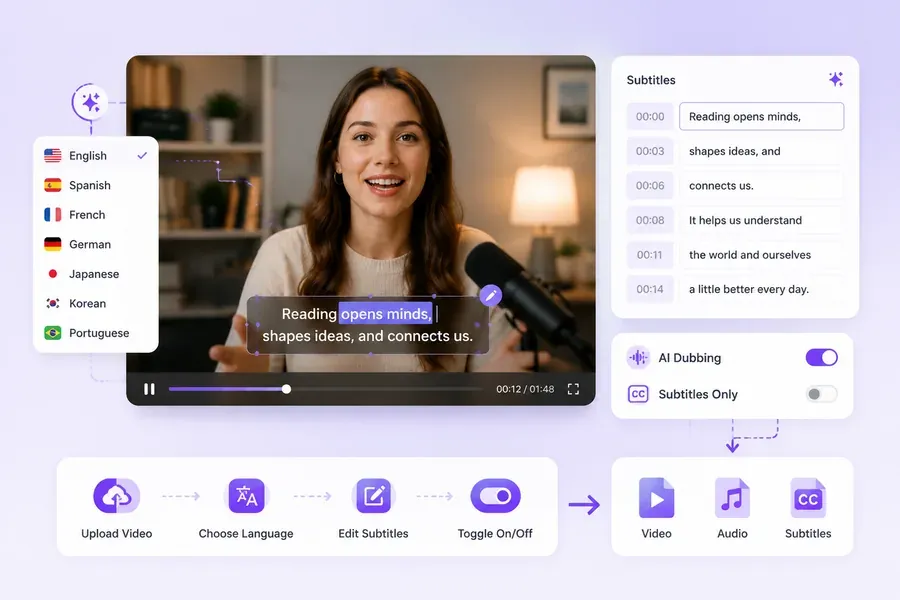Viewport: 900px width, 600px height.
Task: Click the Toggle On/Off switch icon
Action: click(x=495, y=496)
